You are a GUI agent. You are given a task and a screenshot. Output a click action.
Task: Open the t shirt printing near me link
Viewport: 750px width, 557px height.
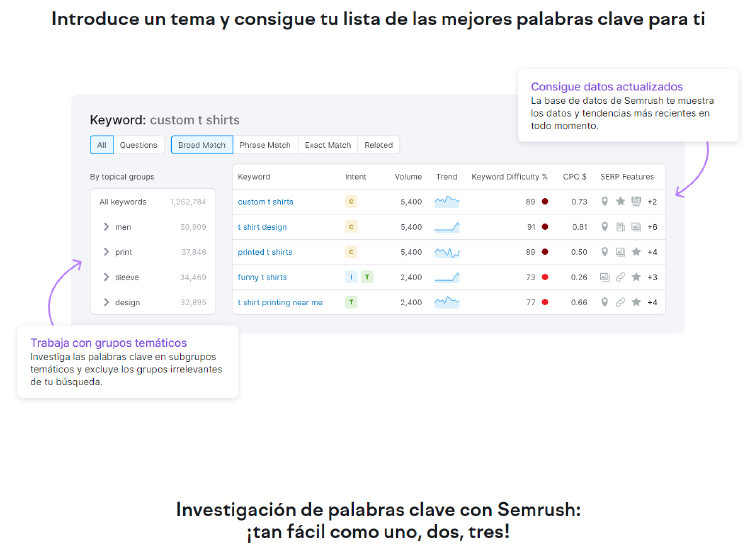[x=280, y=302]
